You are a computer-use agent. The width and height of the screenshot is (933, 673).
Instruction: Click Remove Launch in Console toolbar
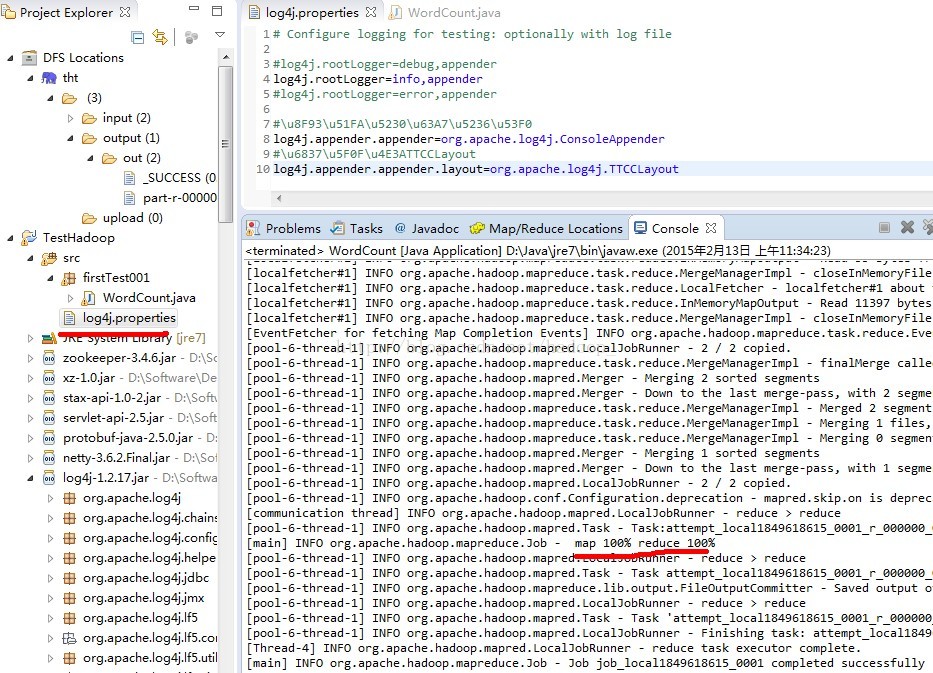907,227
